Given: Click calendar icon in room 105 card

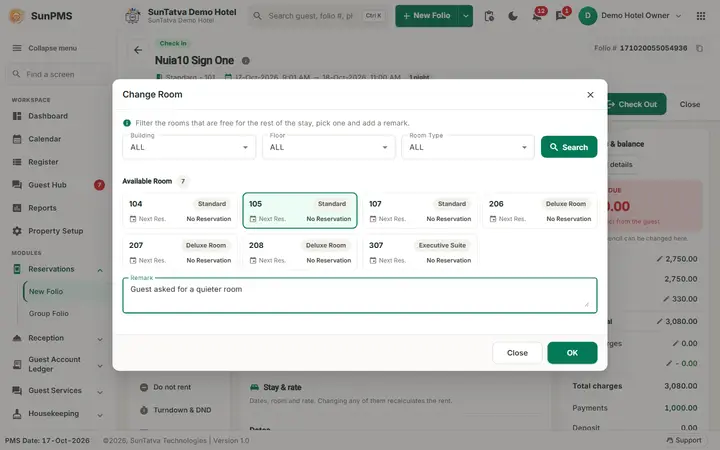Looking at the screenshot, I should coord(253,219).
